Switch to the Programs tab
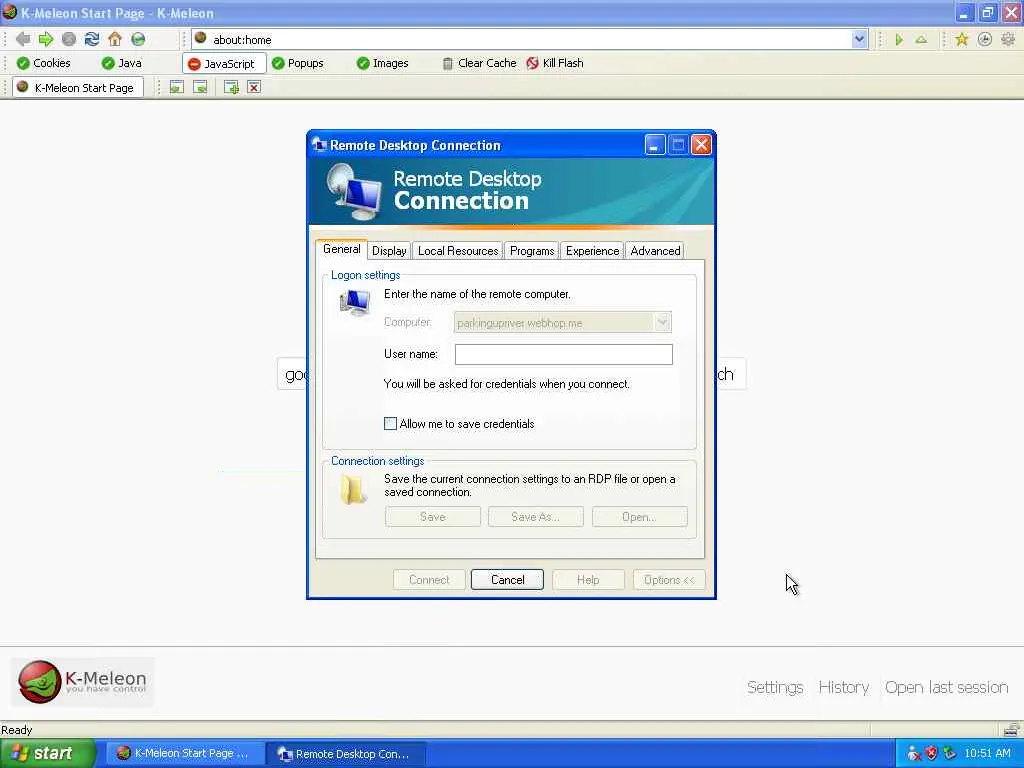The width and height of the screenshot is (1024, 768). [x=532, y=251]
